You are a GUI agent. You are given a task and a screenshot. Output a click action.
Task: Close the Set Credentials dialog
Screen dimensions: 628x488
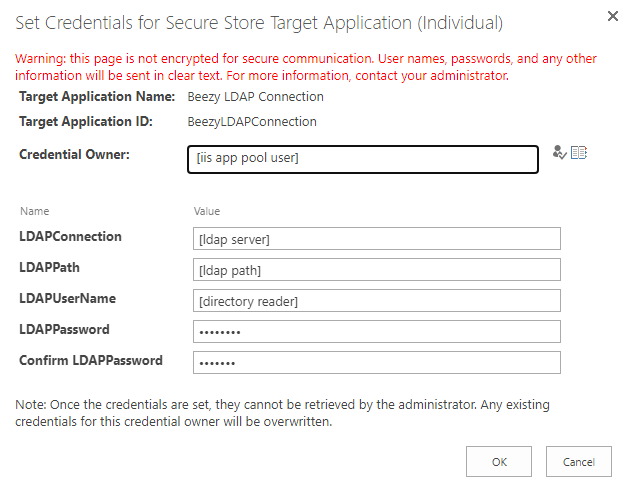point(612,16)
